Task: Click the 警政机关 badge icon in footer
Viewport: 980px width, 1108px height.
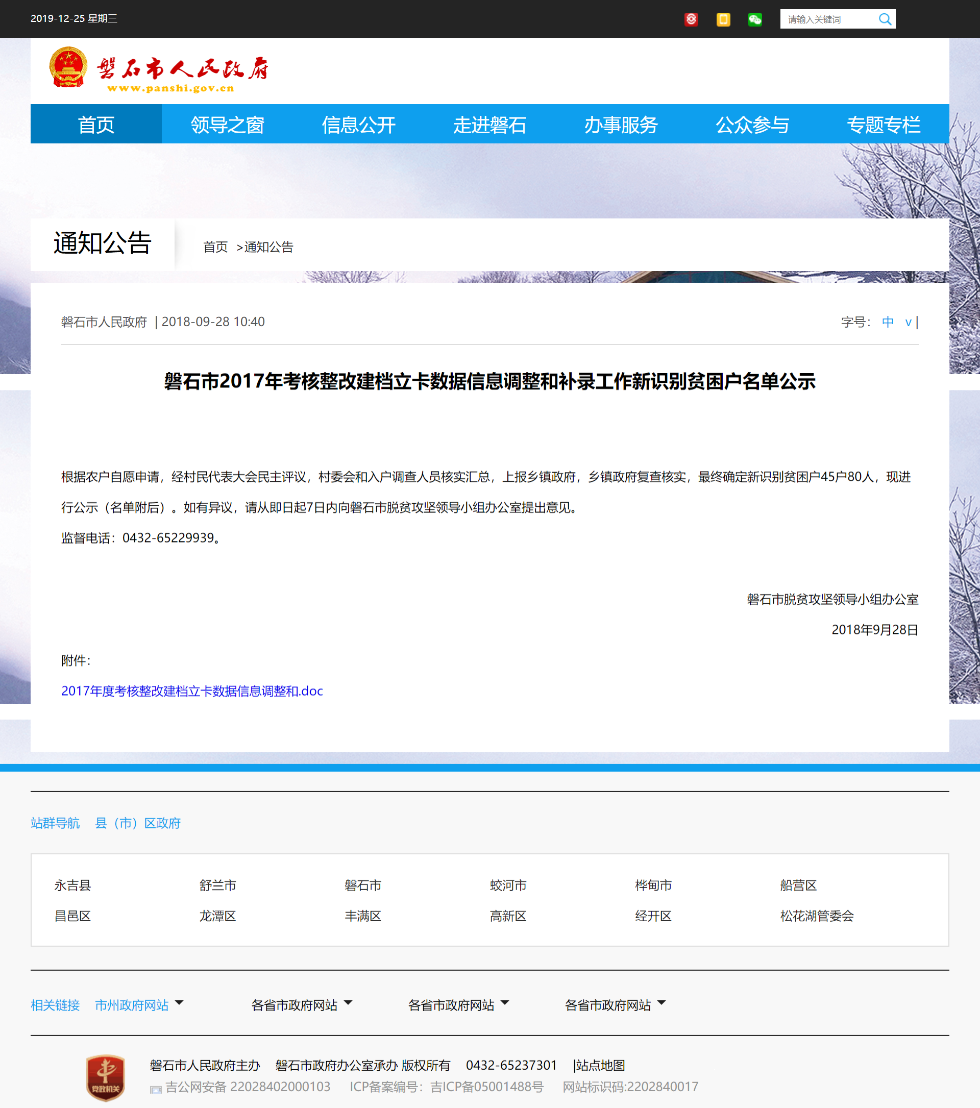Action: (105, 1077)
